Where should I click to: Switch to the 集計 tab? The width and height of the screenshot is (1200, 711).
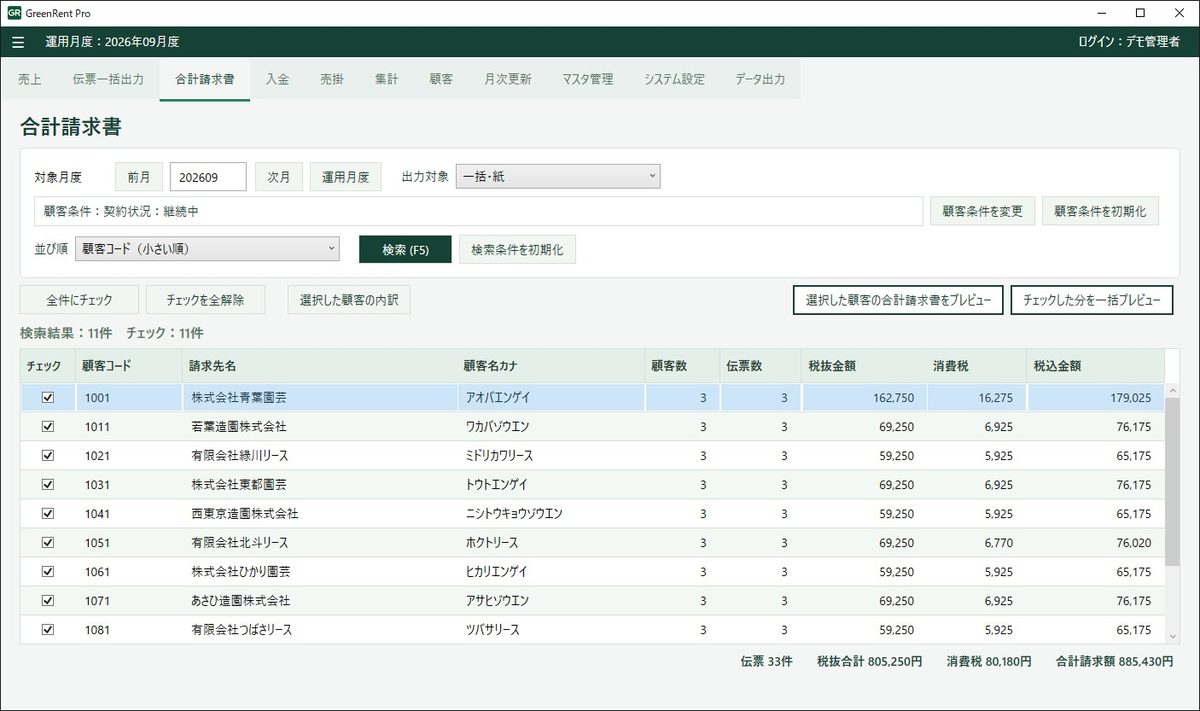point(387,79)
